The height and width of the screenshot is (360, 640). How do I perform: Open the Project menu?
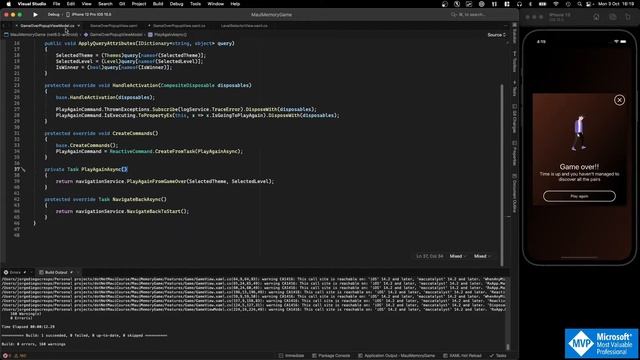point(139,4)
